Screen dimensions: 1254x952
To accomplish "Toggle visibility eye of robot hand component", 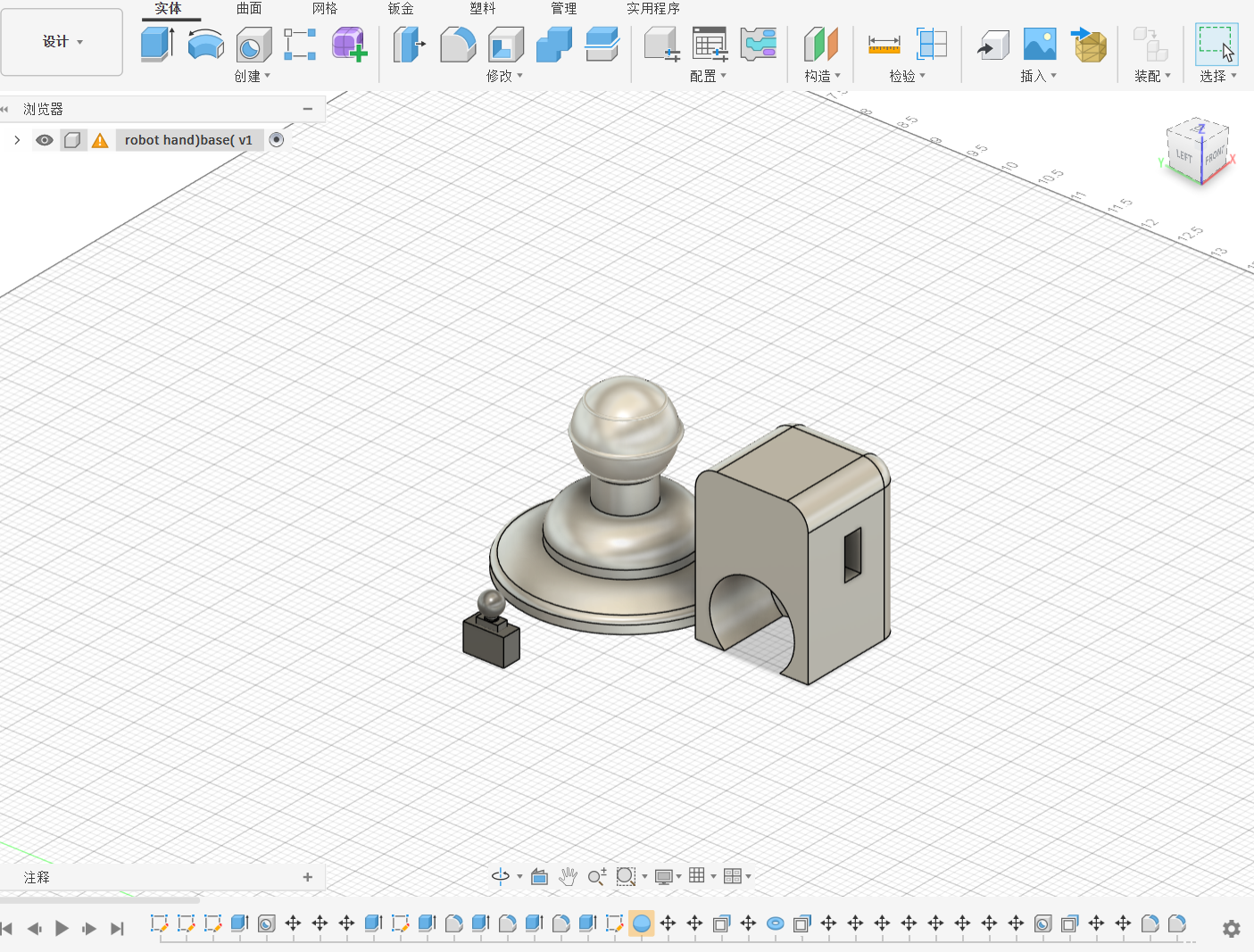I will click(44, 140).
